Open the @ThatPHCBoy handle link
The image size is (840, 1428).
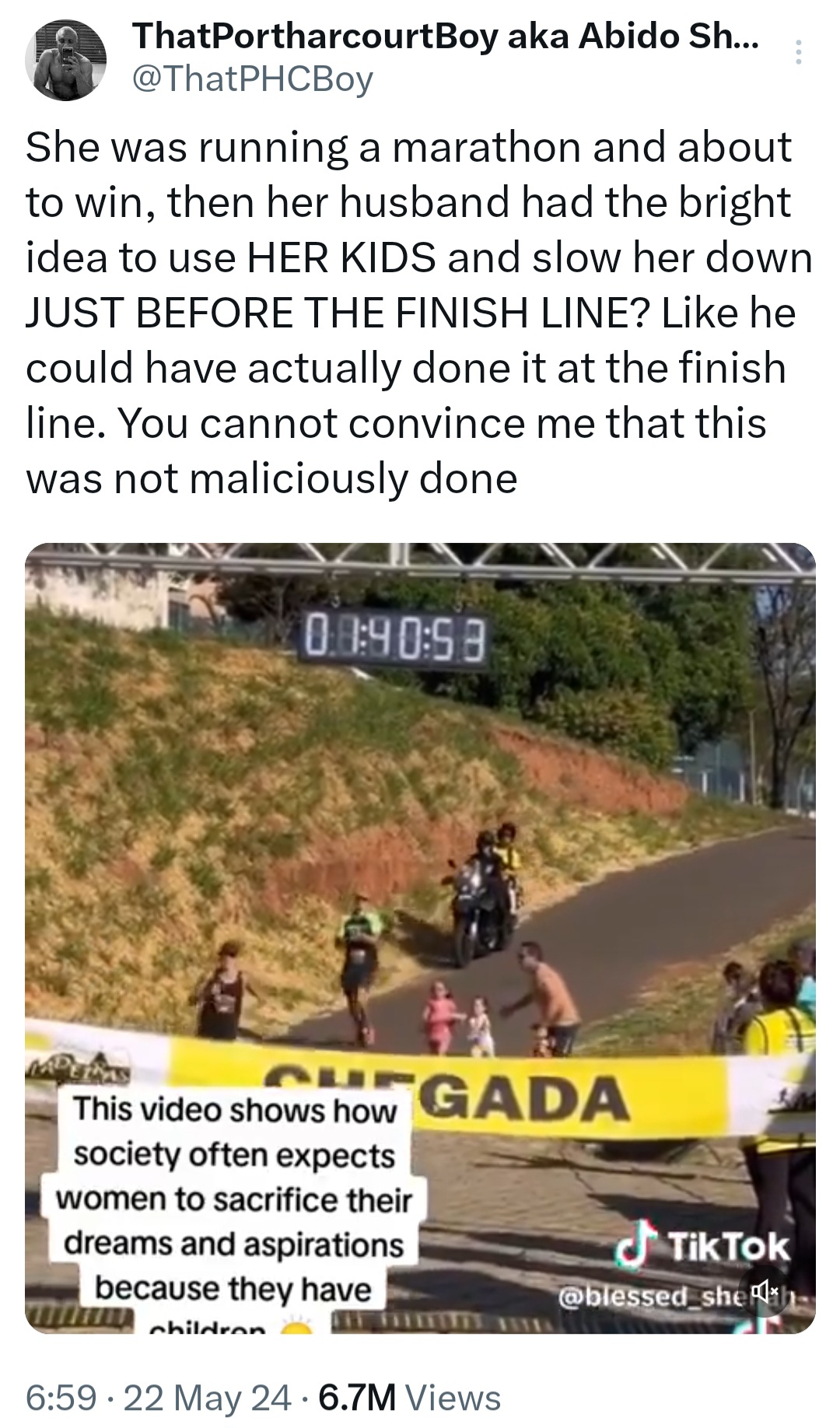click(x=254, y=79)
